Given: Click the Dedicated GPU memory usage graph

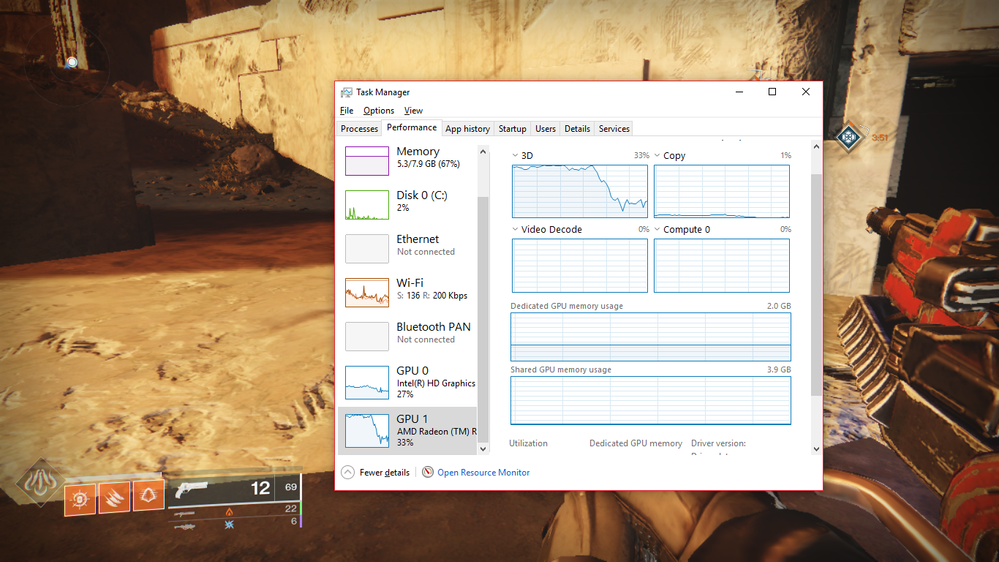Looking at the screenshot, I should click(x=650, y=337).
